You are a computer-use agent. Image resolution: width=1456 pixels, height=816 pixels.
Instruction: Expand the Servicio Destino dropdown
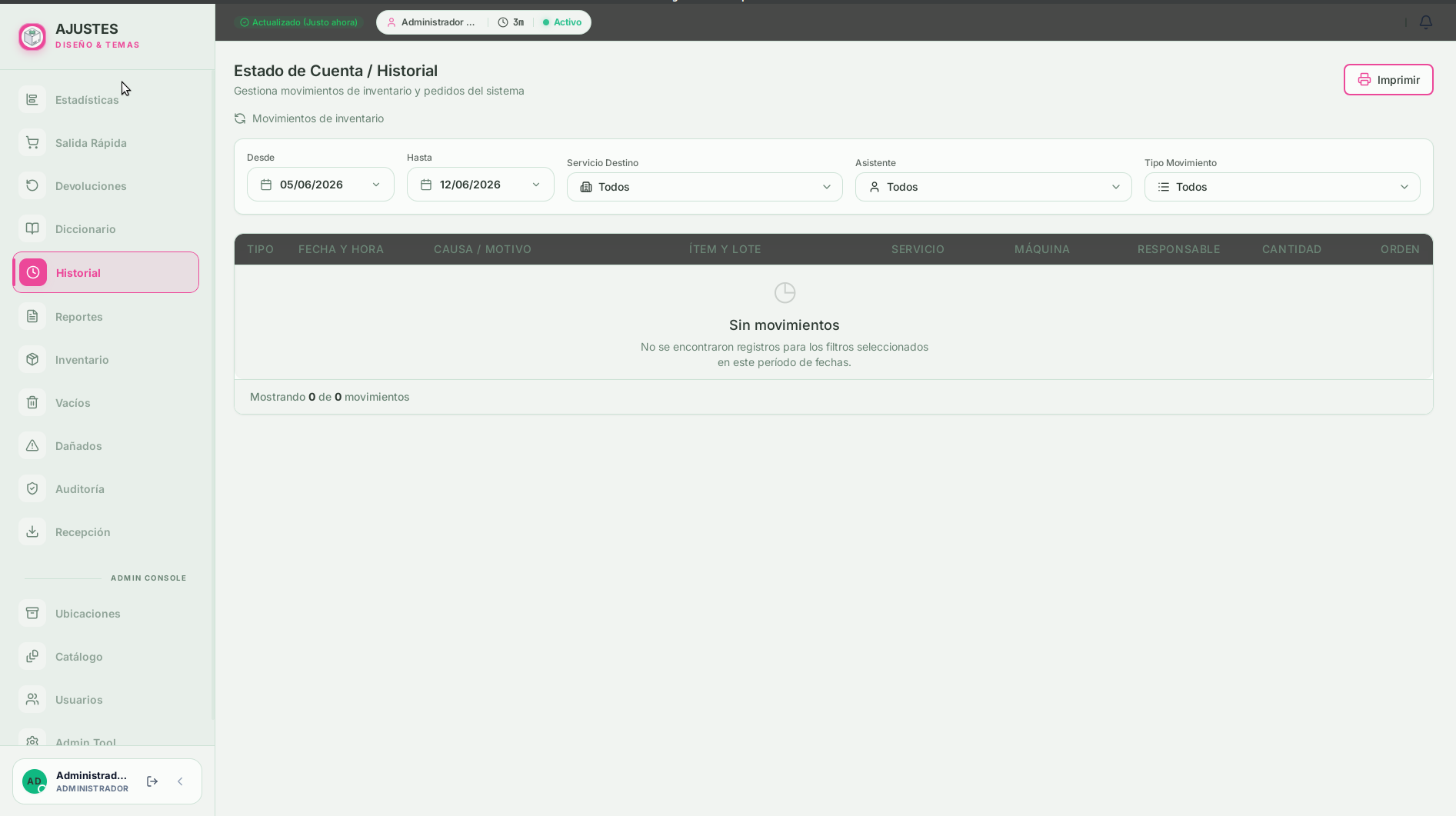pyautogui.click(x=705, y=187)
